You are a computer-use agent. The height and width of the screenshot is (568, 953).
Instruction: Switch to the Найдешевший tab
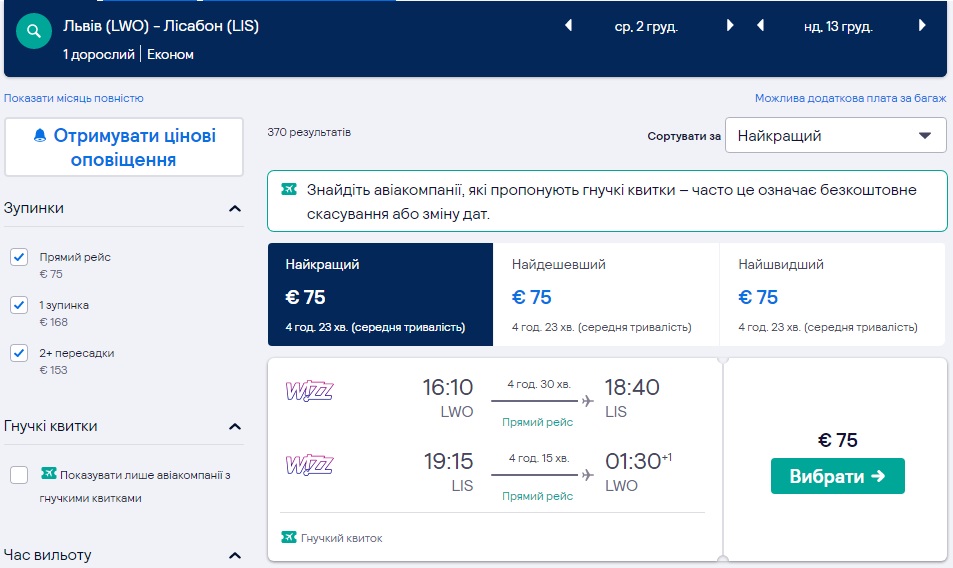pos(605,294)
